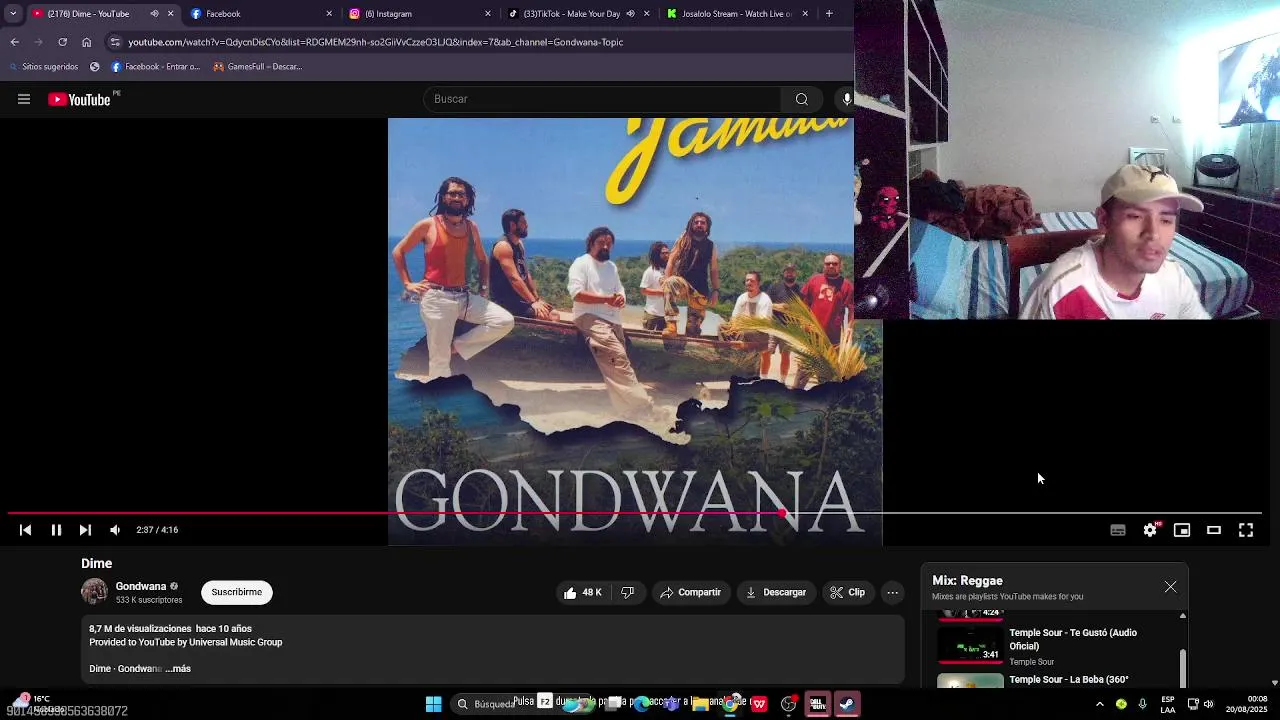This screenshot has width=1280, height=720.
Task: Open the YouTube hamburger guide menu
Action: (x=24, y=99)
